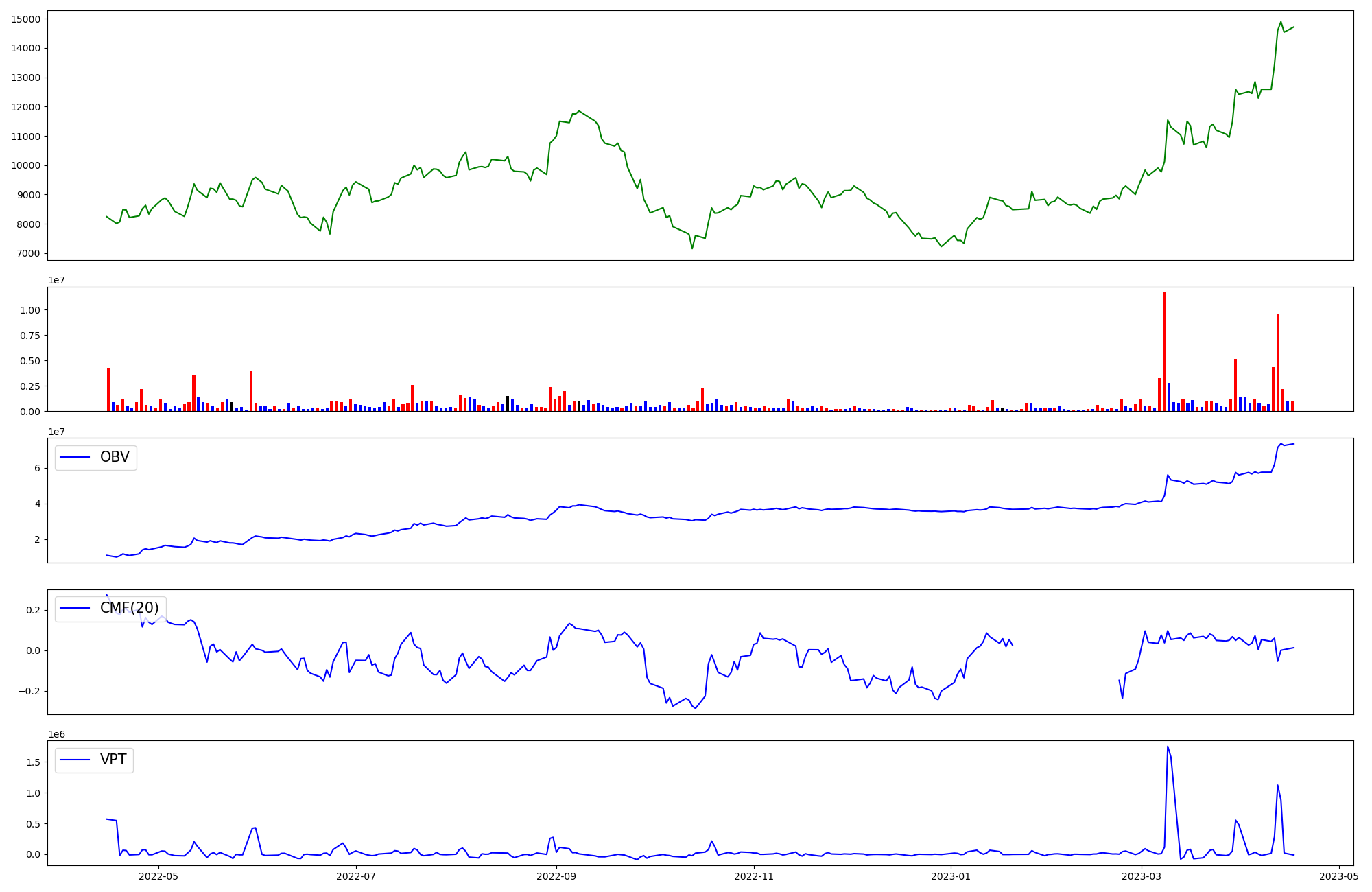This screenshot has width=1372, height=892.
Task: Click the 10000 price axis tick
Action: click(25, 165)
